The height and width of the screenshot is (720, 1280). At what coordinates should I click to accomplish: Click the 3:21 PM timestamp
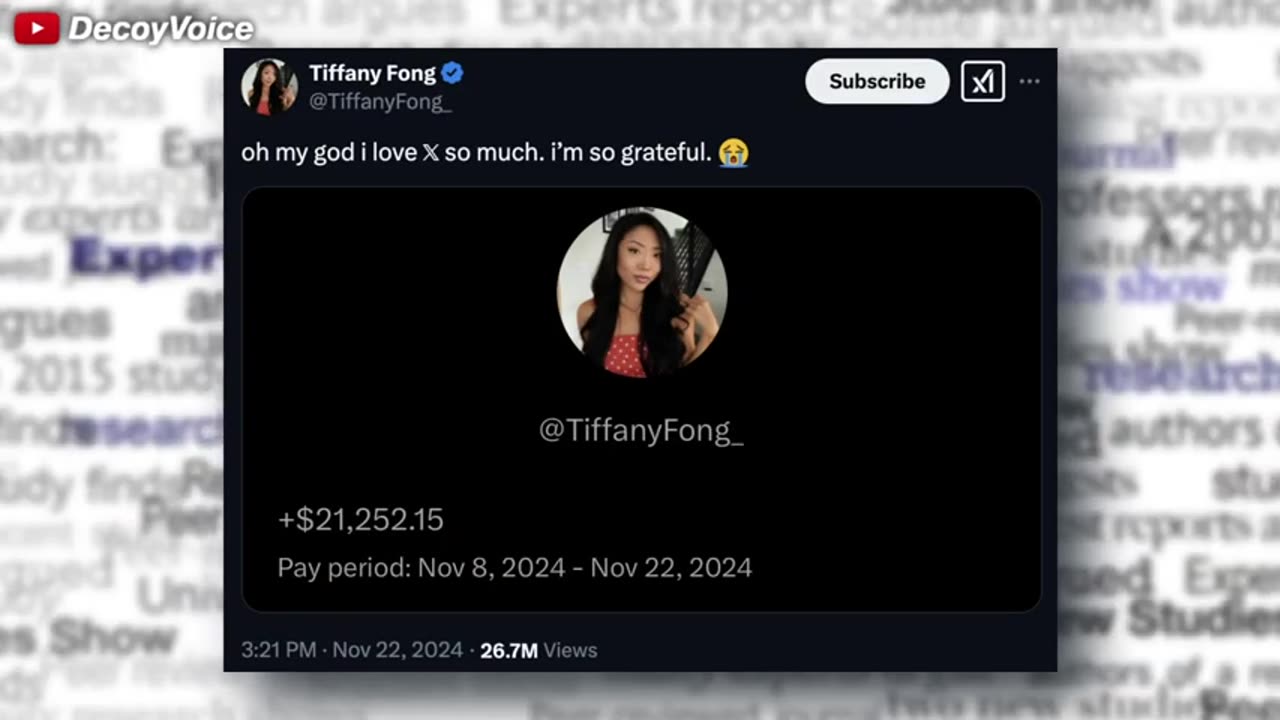coord(279,650)
